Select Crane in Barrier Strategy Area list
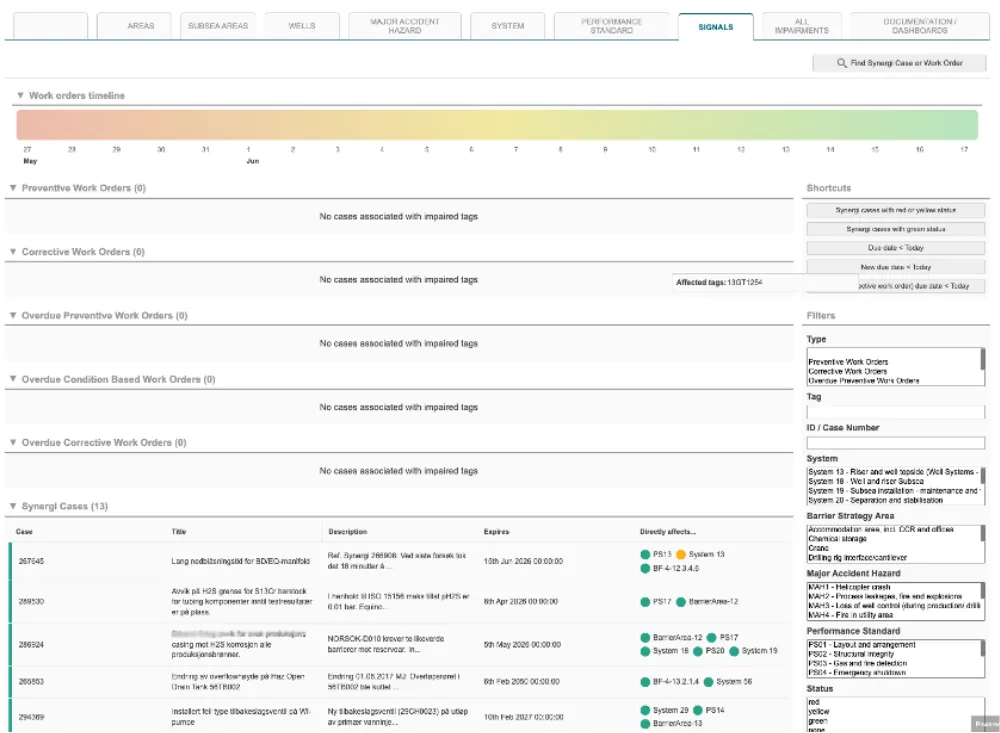The image size is (1000, 733). (818, 548)
